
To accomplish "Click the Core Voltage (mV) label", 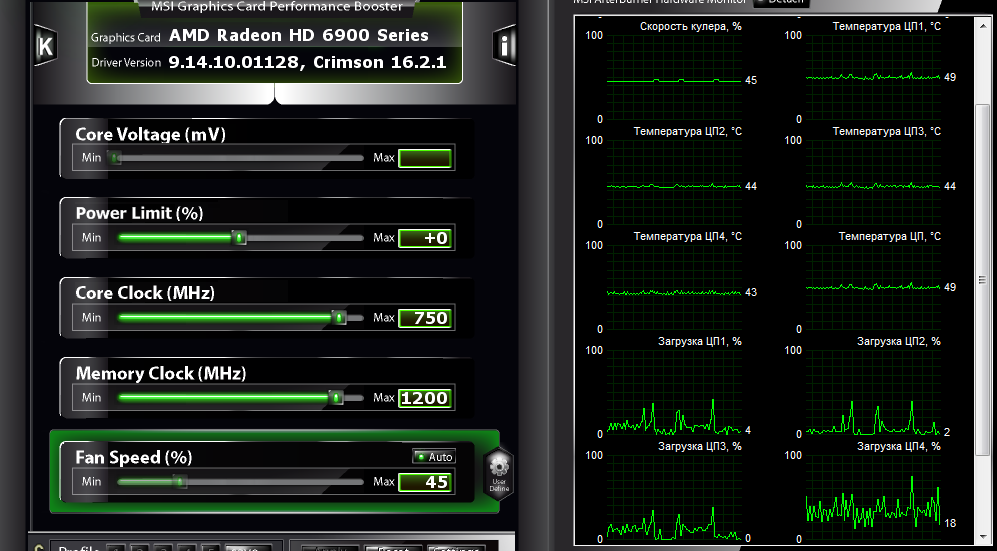I will tap(150, 134).
